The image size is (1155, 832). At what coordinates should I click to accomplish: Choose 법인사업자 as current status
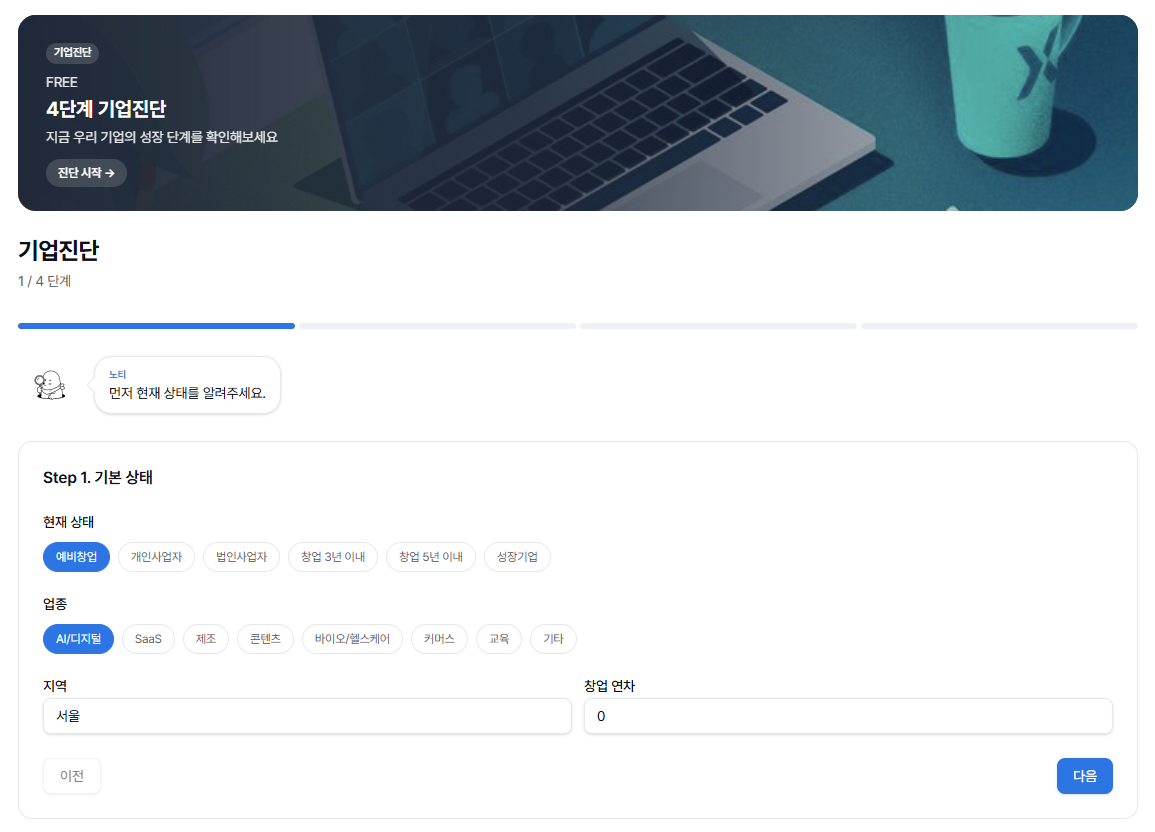point(242,557)
